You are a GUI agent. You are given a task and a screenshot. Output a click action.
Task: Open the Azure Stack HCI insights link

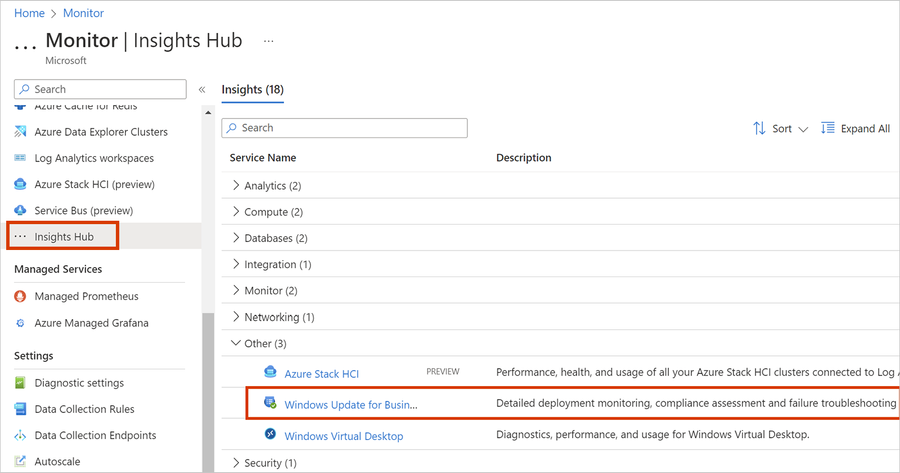(x=321, y=374)
